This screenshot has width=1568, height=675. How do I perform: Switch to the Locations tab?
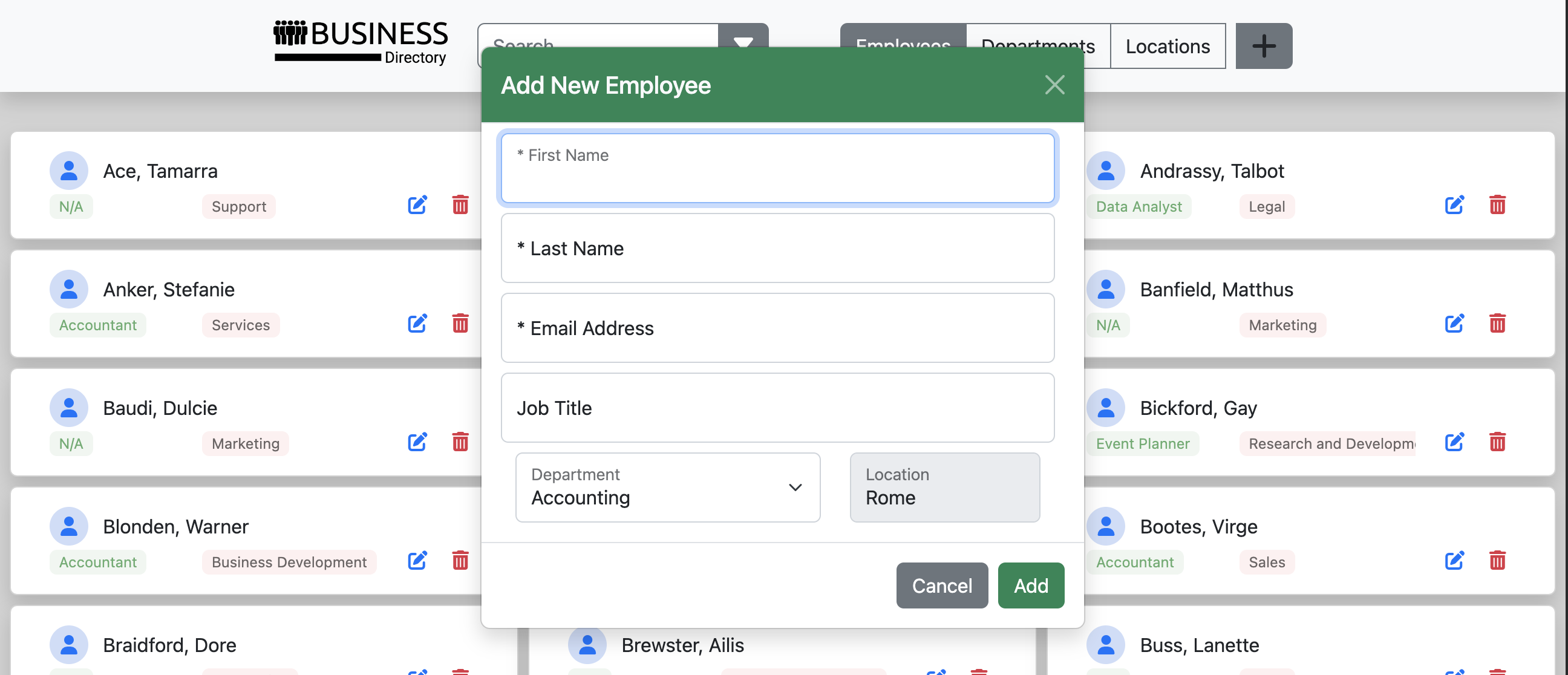pos(1167,46)
